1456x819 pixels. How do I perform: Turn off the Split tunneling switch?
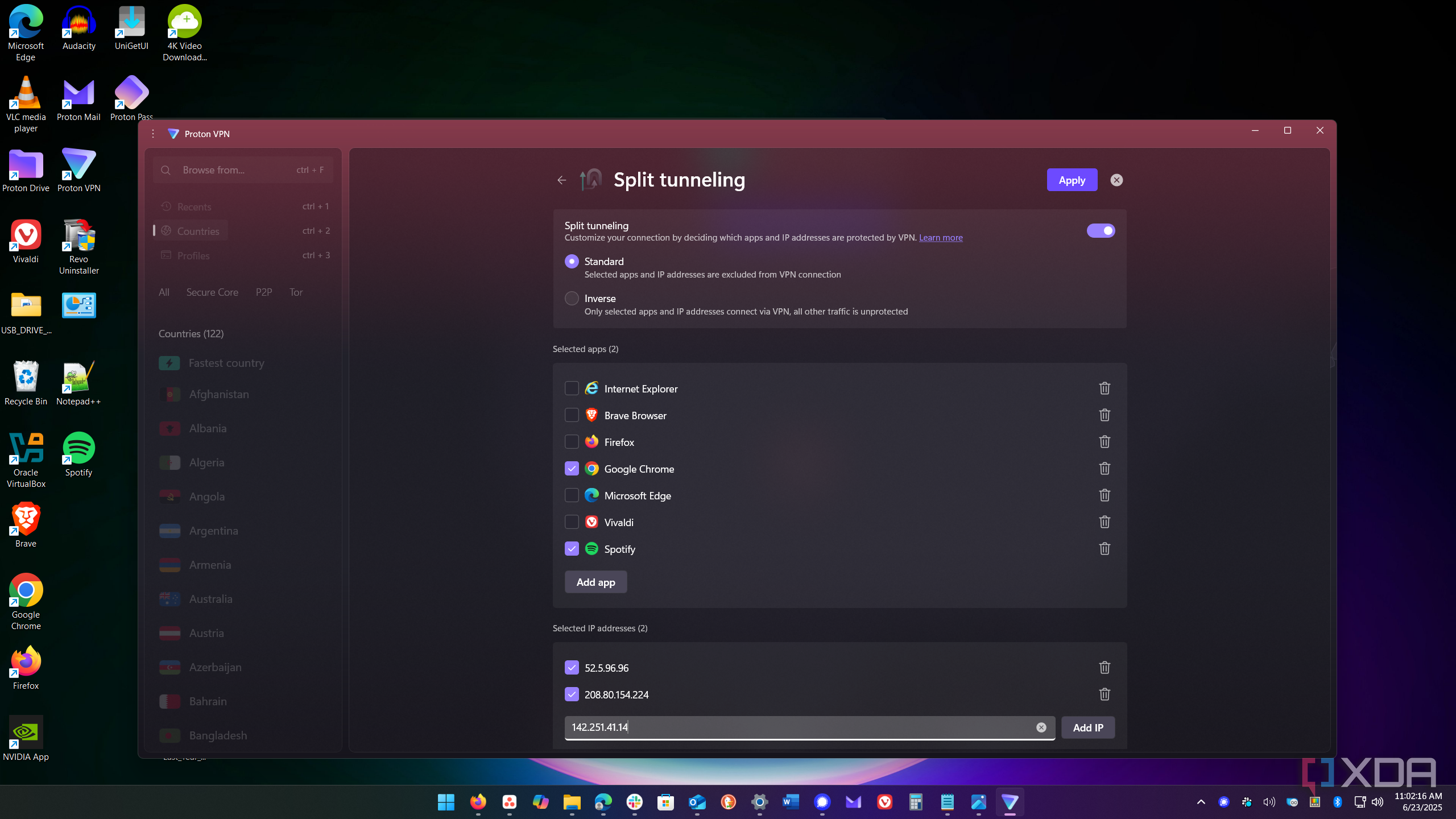1101,231
